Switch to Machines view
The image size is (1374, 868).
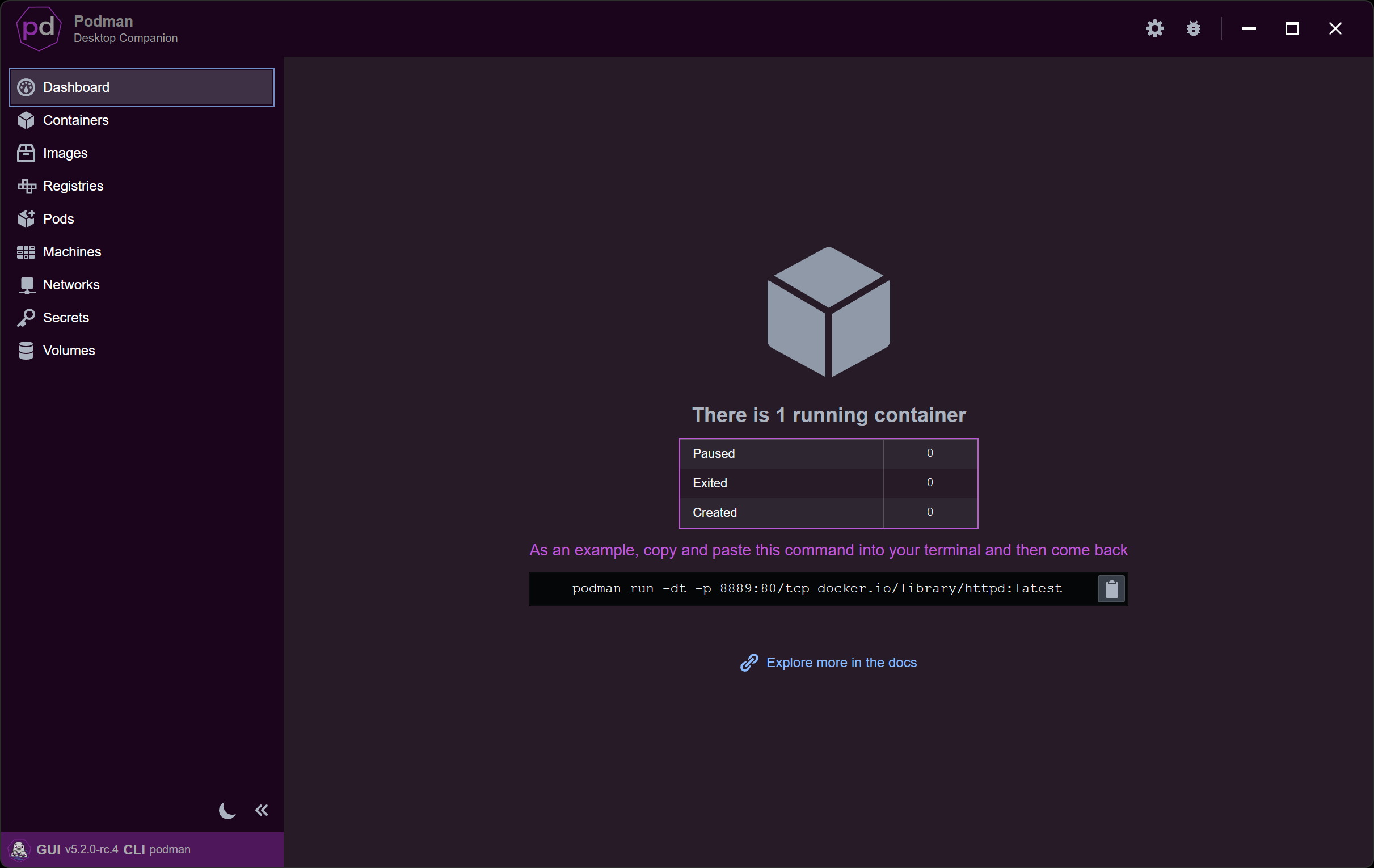click(x=141, y=252)
